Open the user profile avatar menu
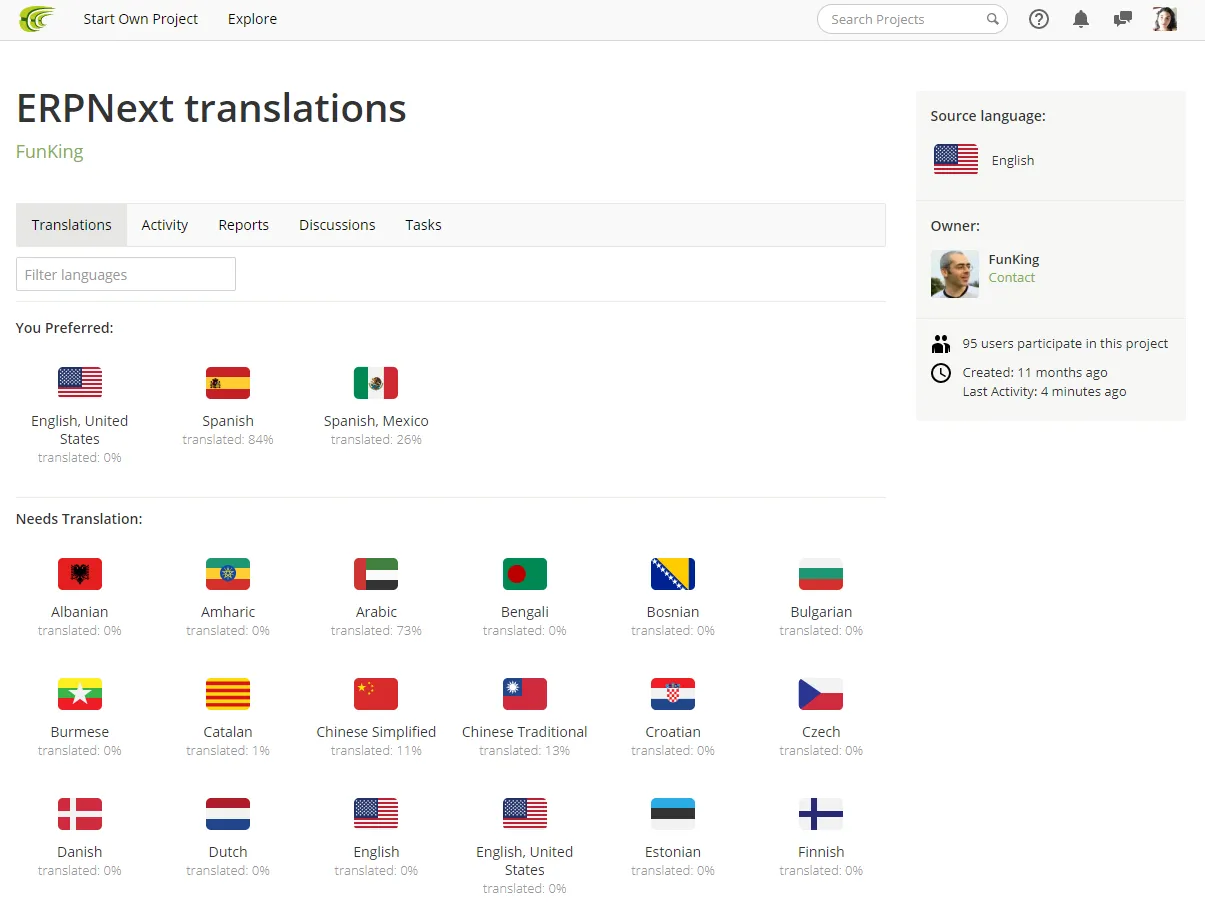The height and width of the screenshot is (903, 1205). [x=1165, y=19]
